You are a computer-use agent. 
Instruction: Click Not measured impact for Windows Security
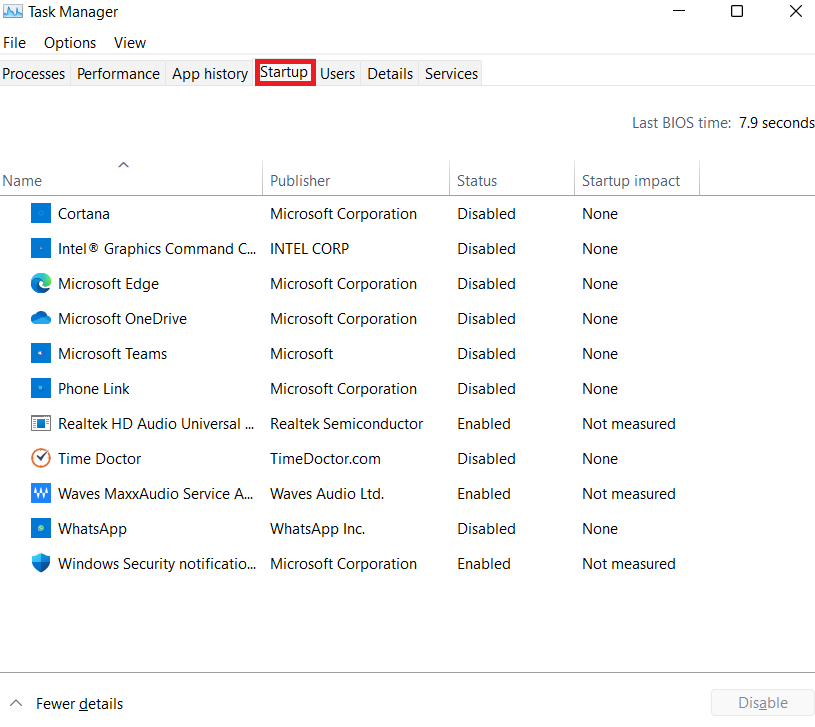pyautogui.click(x=629, y=564)
